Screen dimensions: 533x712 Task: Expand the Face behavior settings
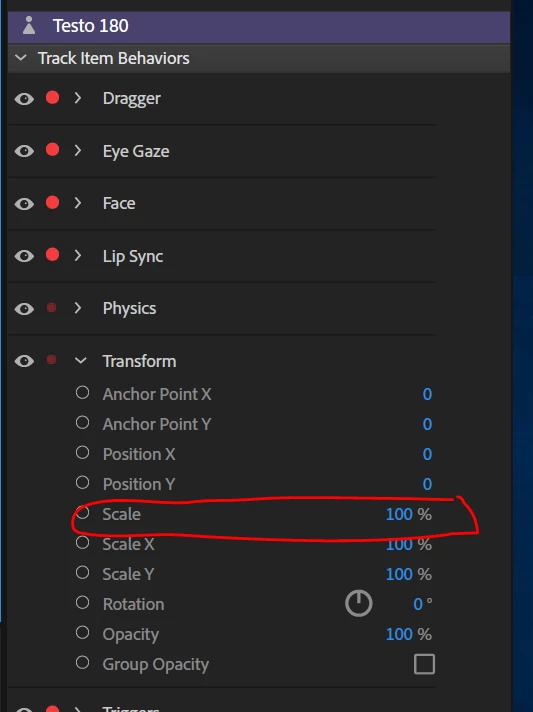78,203
